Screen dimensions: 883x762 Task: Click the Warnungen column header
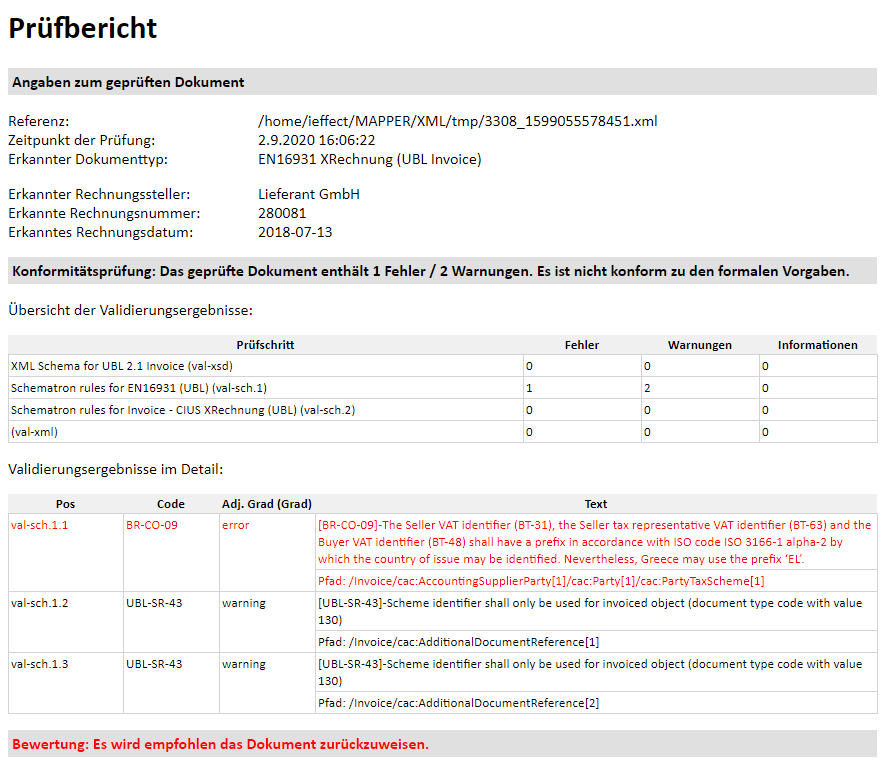coord(699,345)
